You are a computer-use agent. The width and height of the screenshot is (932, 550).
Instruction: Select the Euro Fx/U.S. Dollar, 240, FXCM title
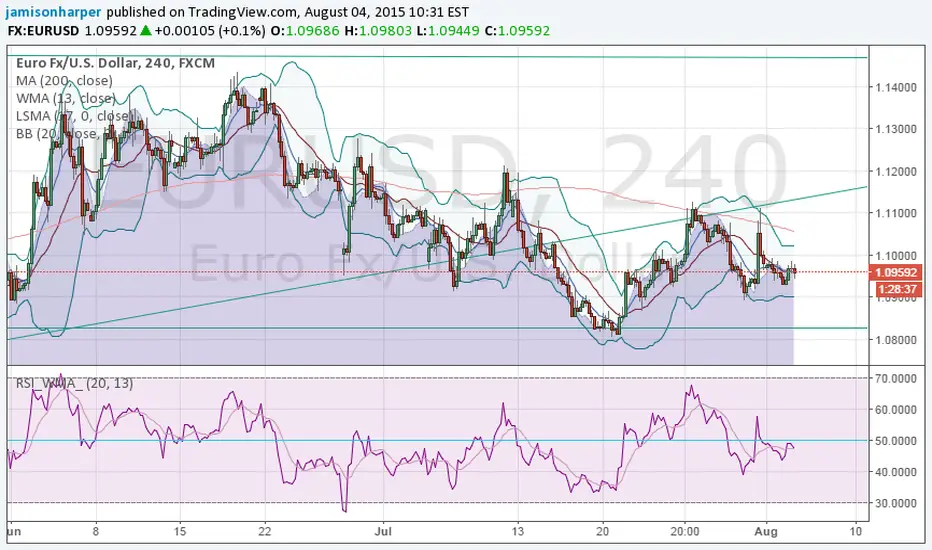tap(115, 63)
